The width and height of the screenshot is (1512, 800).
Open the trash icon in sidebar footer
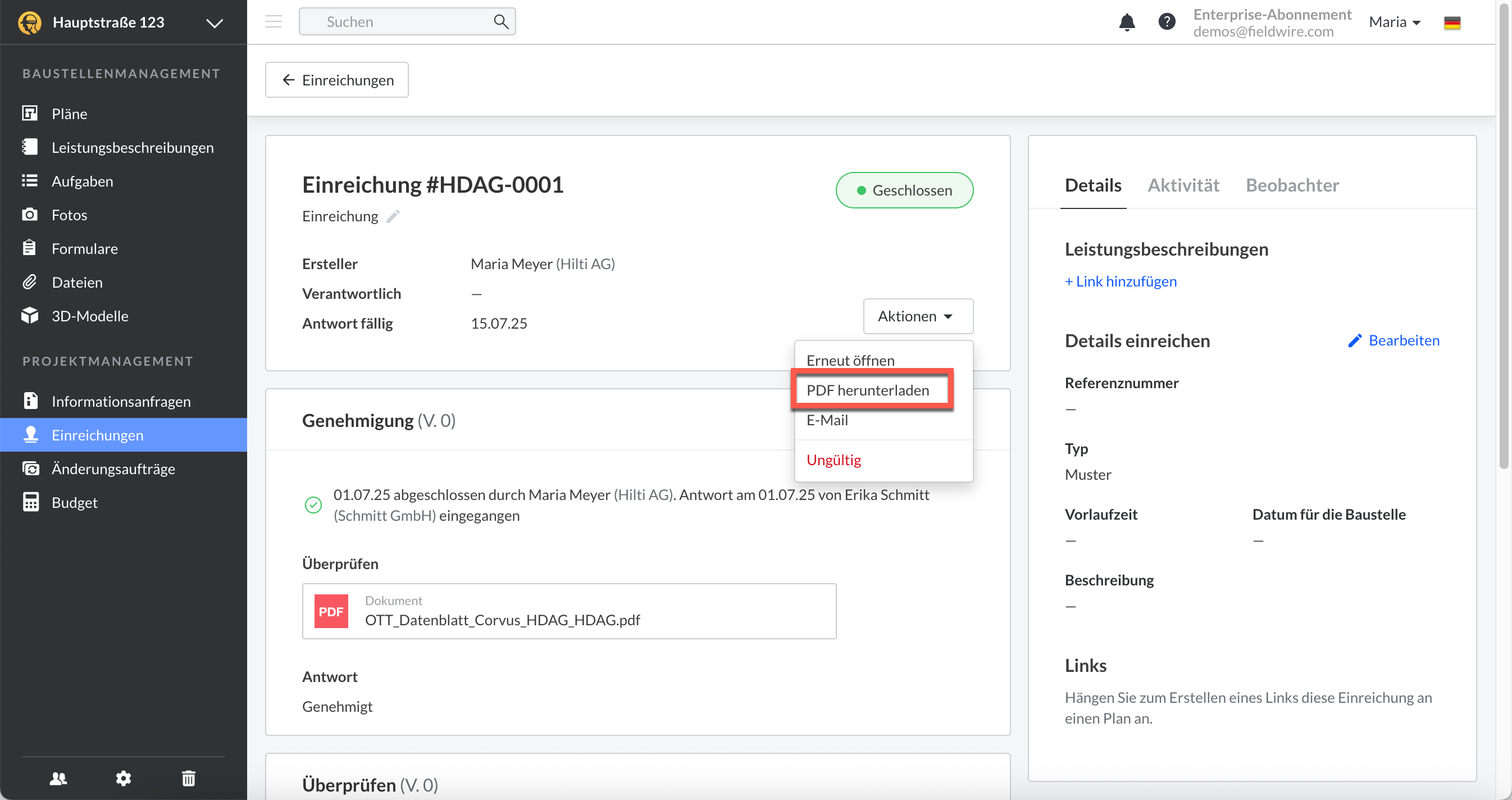pyautogui.click(x=188, y=778)
